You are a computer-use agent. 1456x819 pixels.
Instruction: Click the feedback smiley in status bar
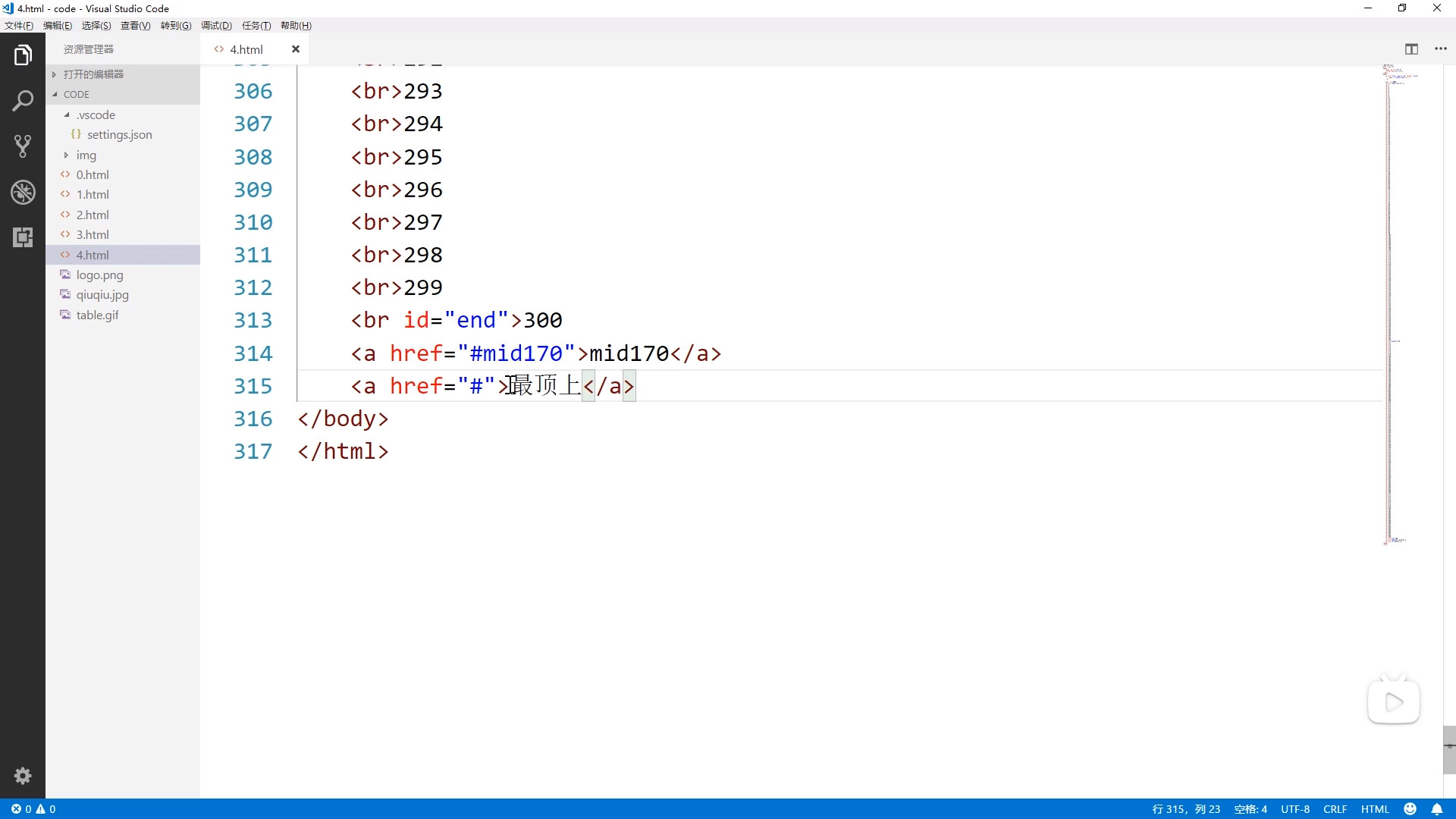coord(1410,809)
